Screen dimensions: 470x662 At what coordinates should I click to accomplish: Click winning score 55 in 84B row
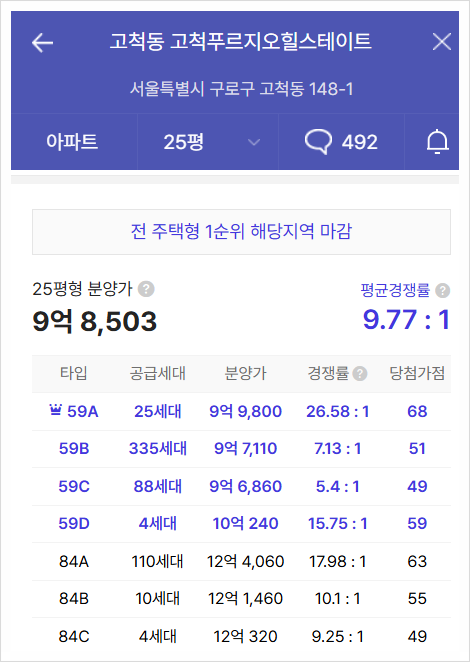click(x=417, y=599)
